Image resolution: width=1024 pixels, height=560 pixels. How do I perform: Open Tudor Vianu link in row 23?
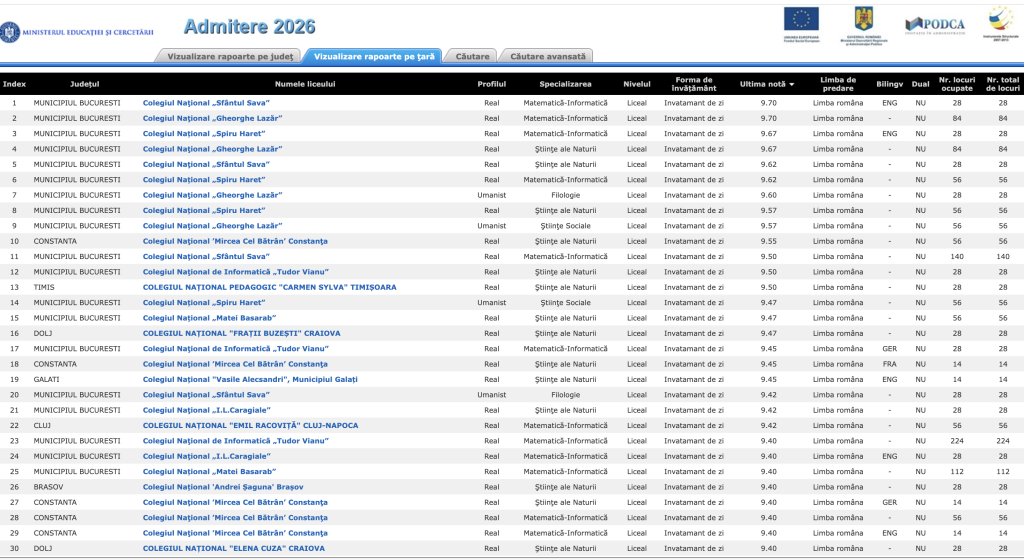click(x=236, y=441)
